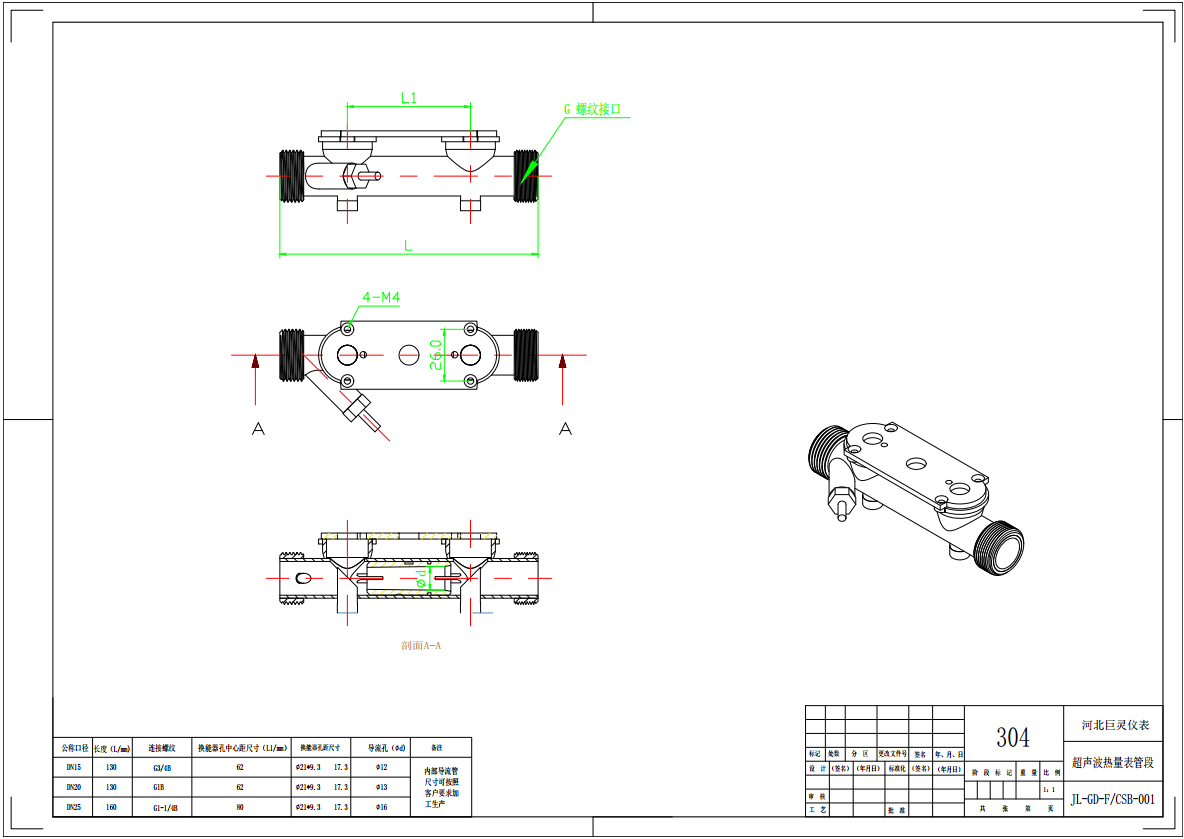Select the 公称口径 column header

pyautogui.click(x=74, y=748)
